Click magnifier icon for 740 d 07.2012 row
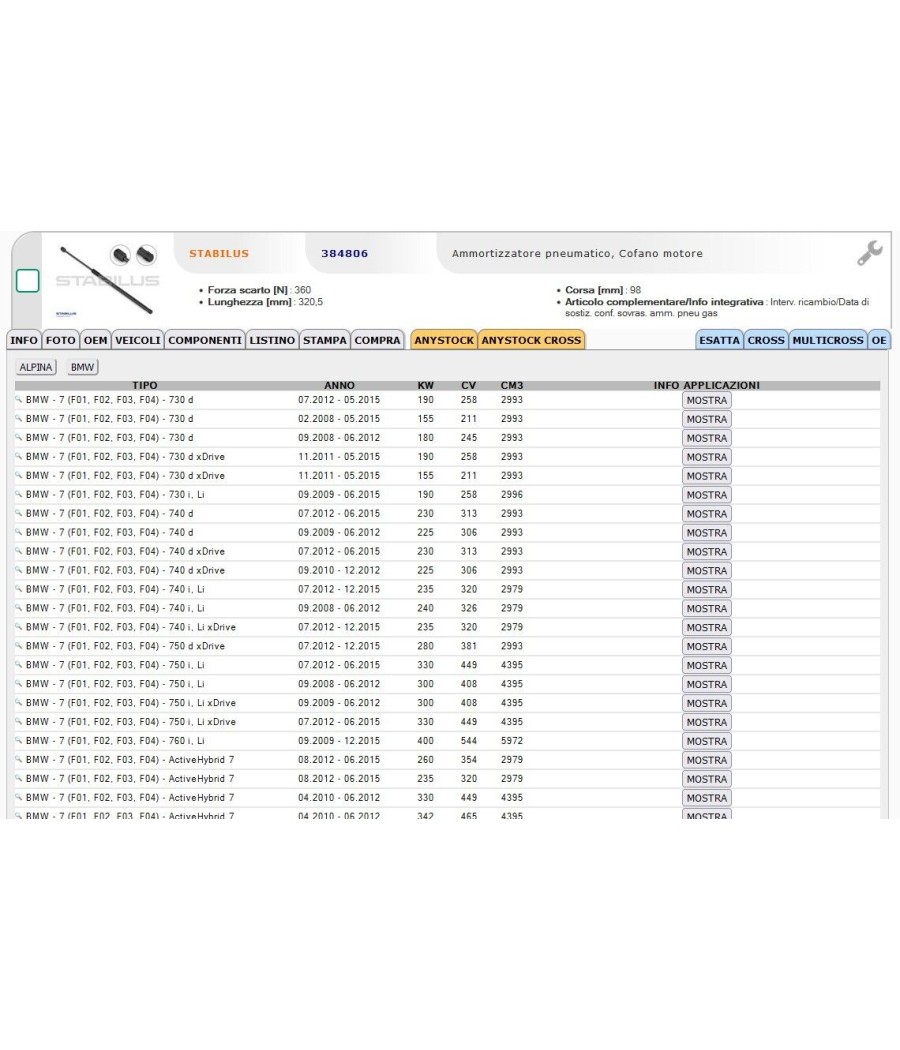900x1050 pixels. pos(19,513)
